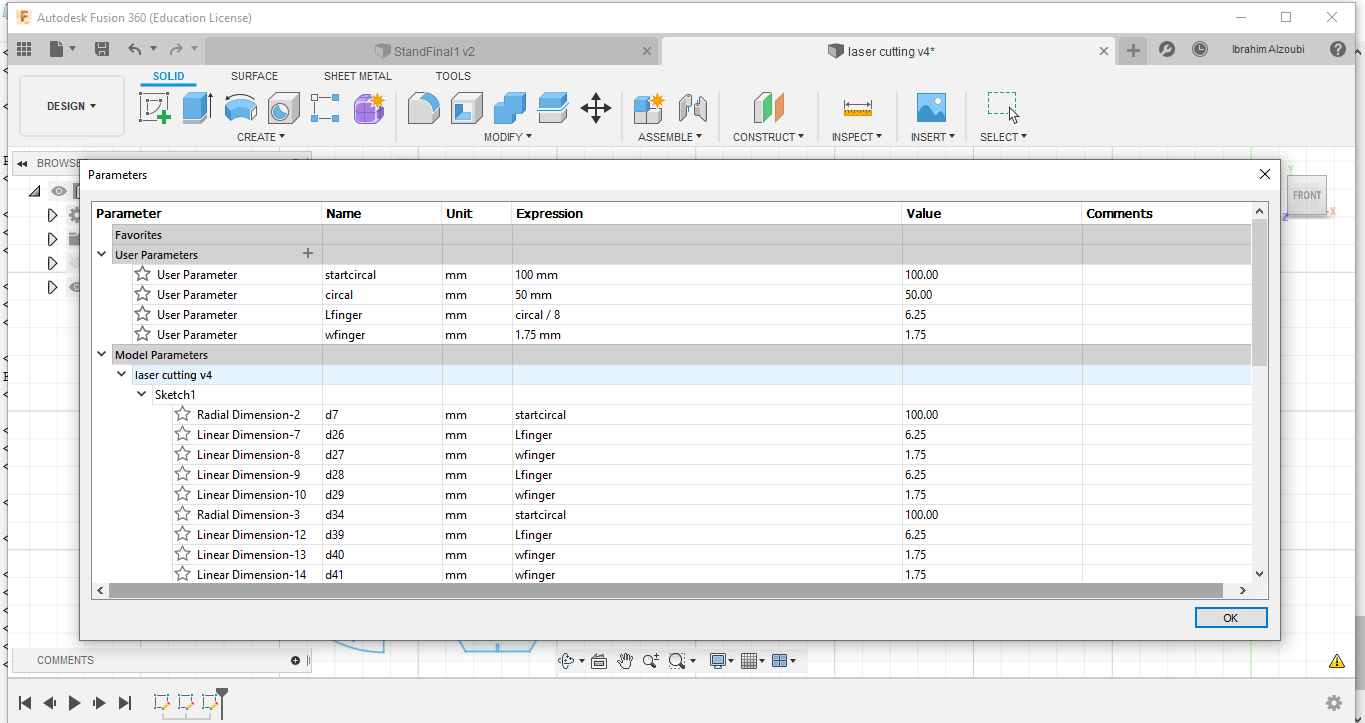This screenshot has width=1365, height=723.
Task: Select the Move/Copy tool icon
Action: 596,107
